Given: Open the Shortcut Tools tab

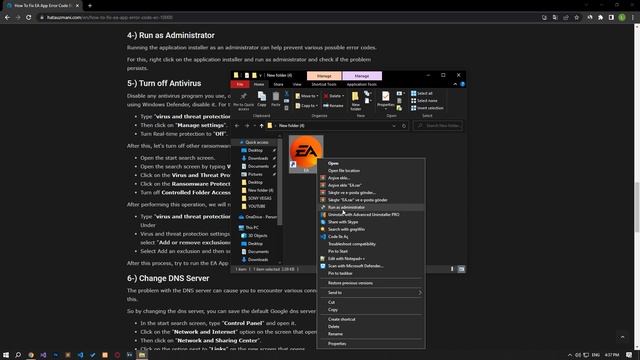Looking at the screenshot, I should 324,84.
